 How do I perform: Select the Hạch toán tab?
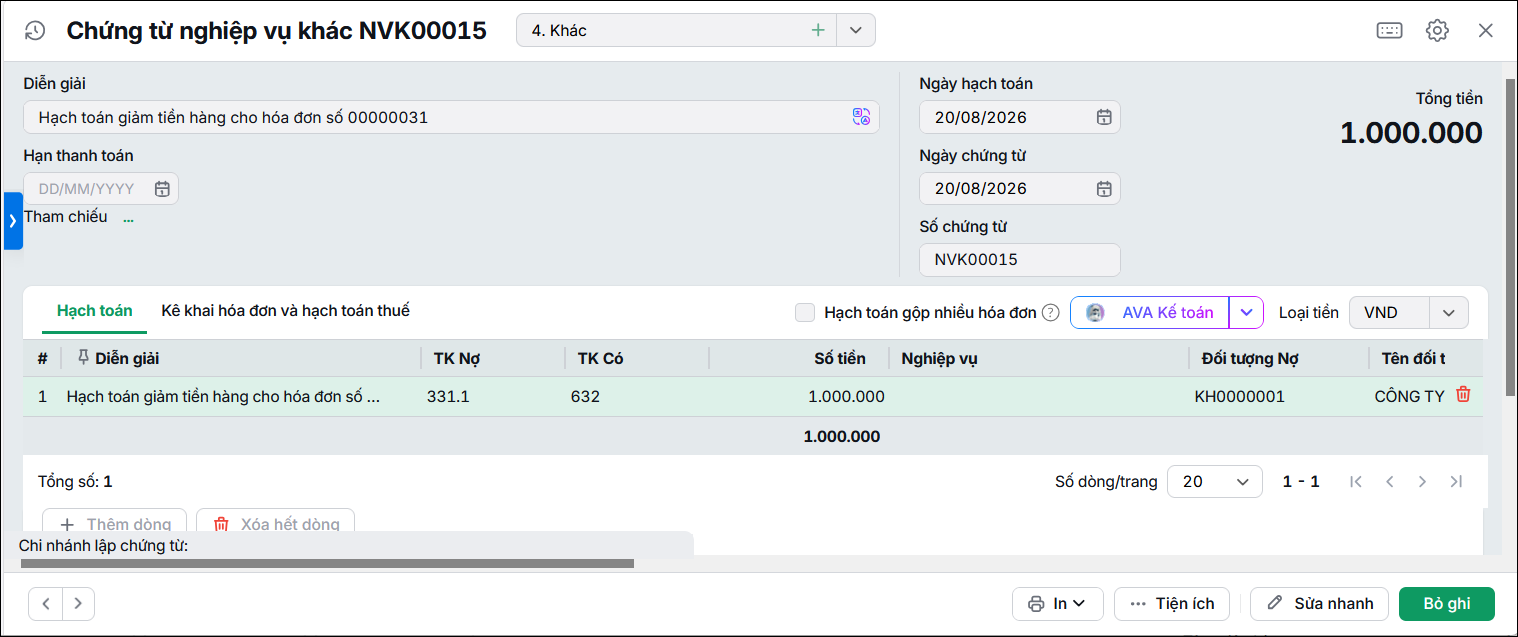[95, 311]
